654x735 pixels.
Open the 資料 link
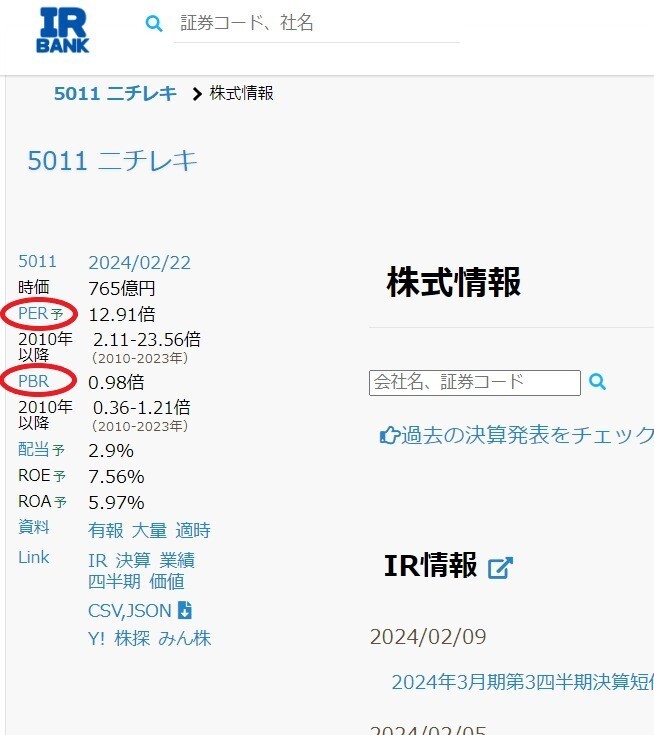[33, 527]
